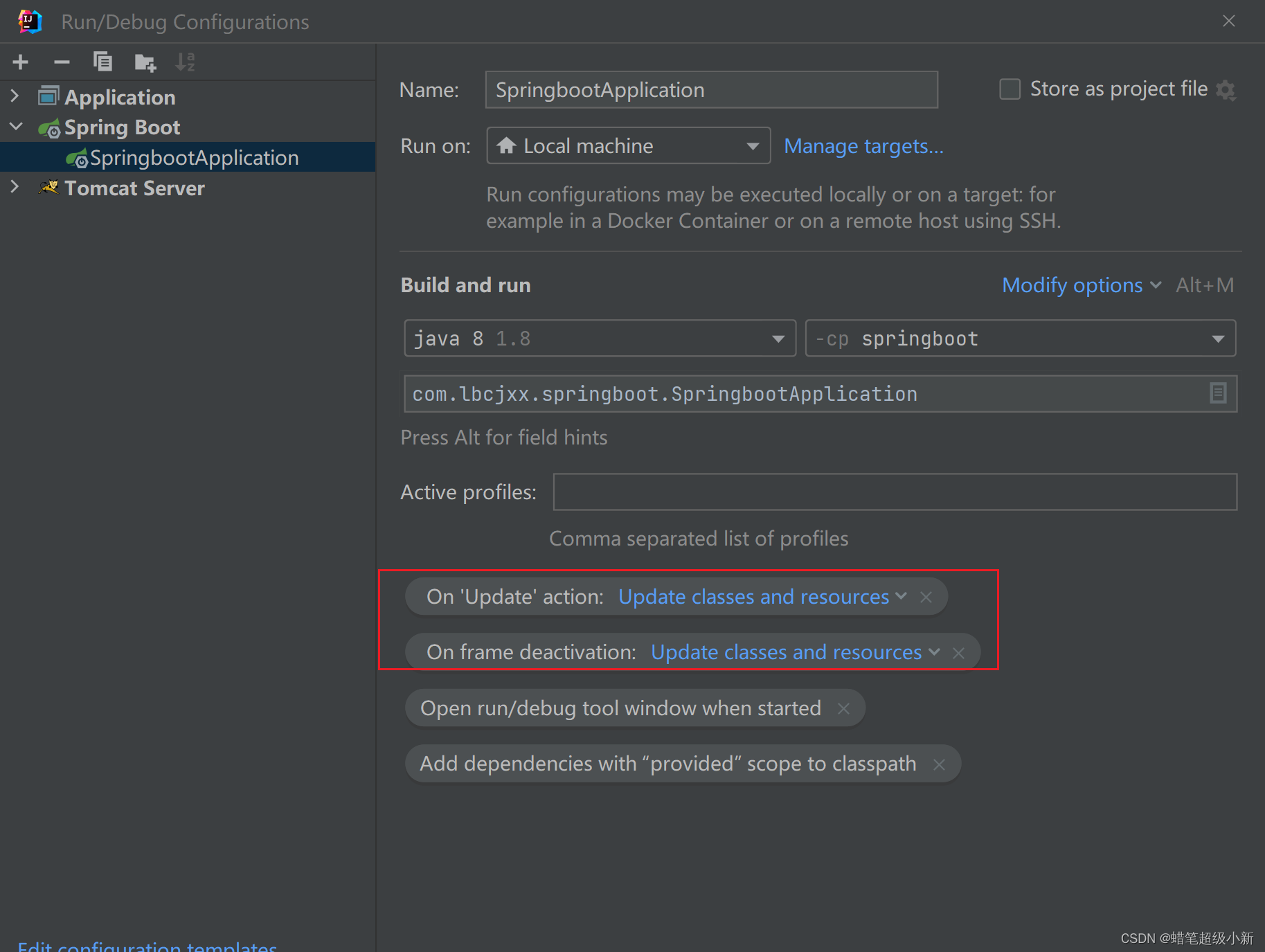
Task: Remove the selected configuration
Action: [62, 62]
